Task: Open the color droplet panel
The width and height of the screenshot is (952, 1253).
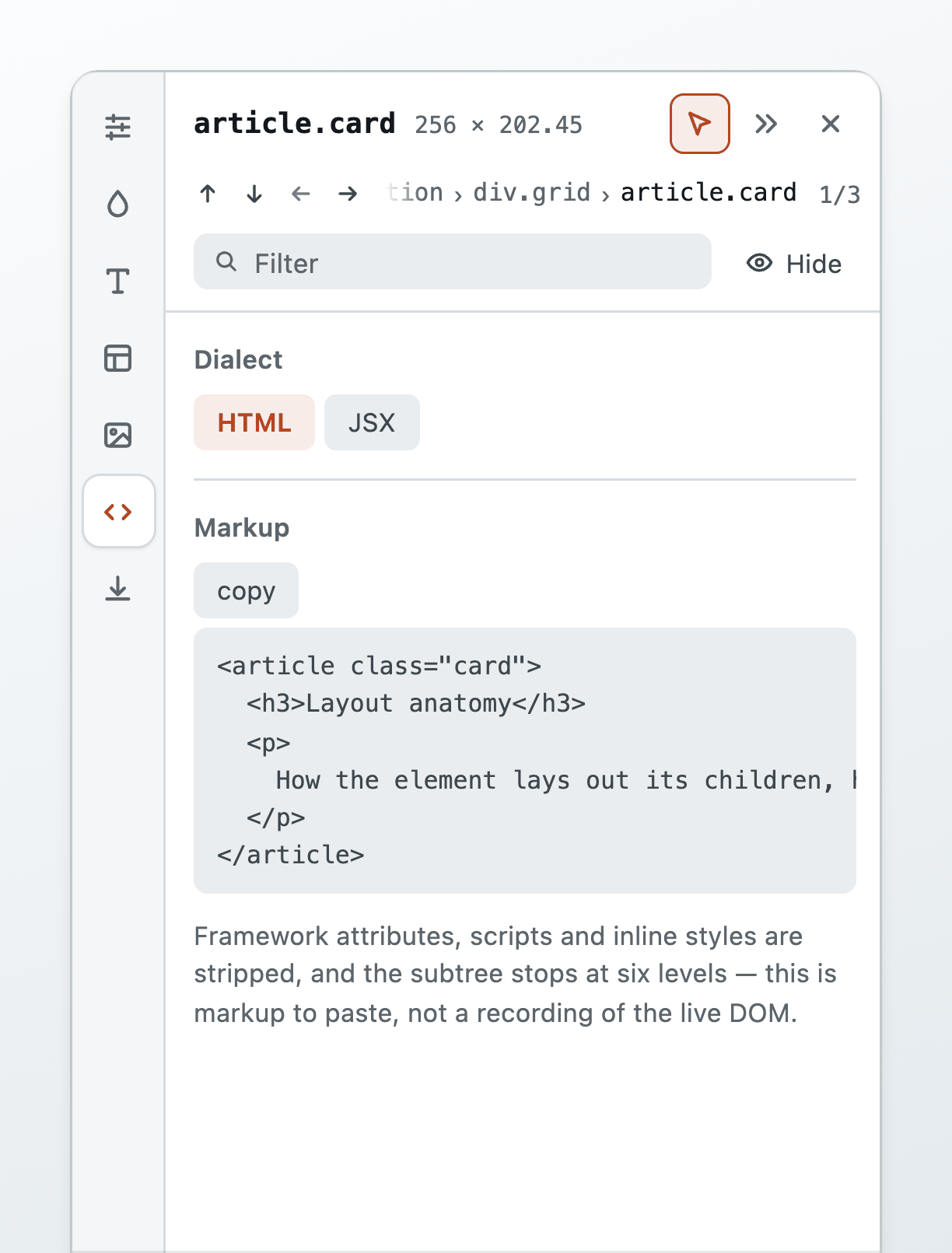Action: point(118,204)
